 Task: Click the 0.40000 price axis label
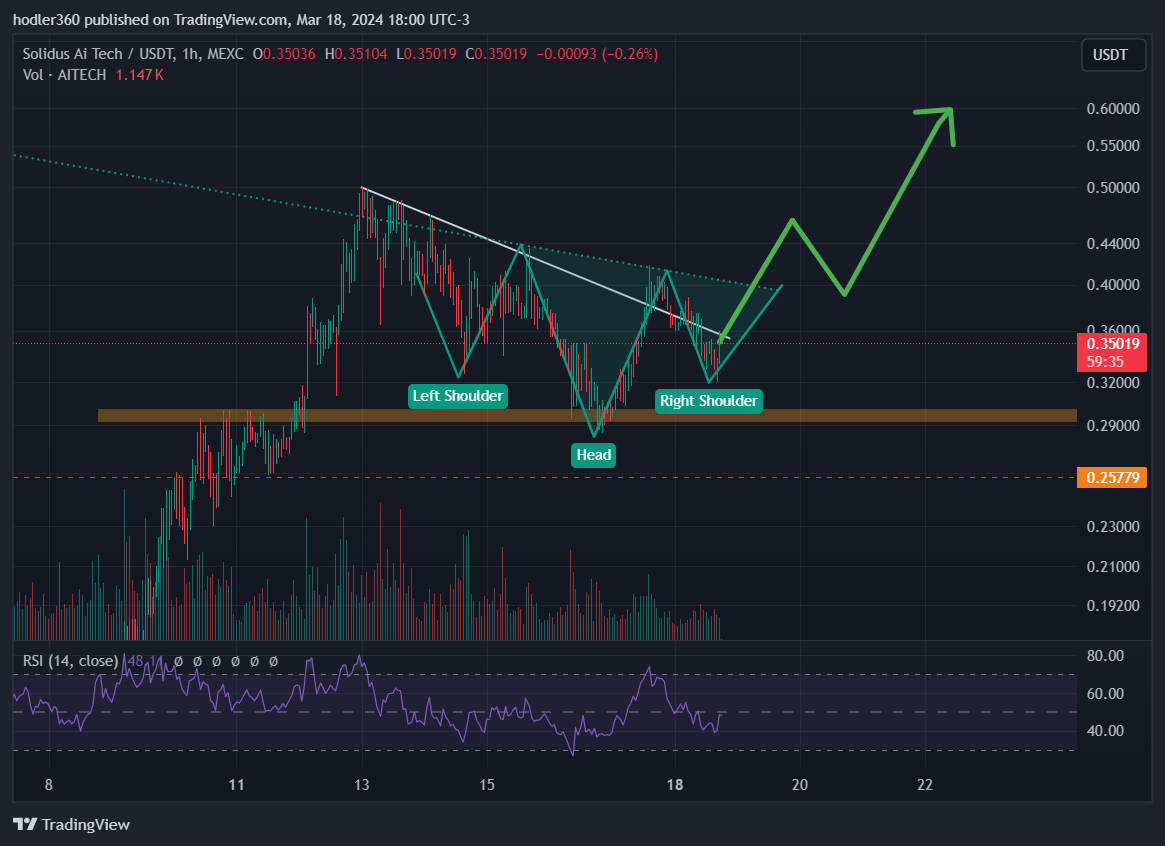click(x=1112, y=285)
